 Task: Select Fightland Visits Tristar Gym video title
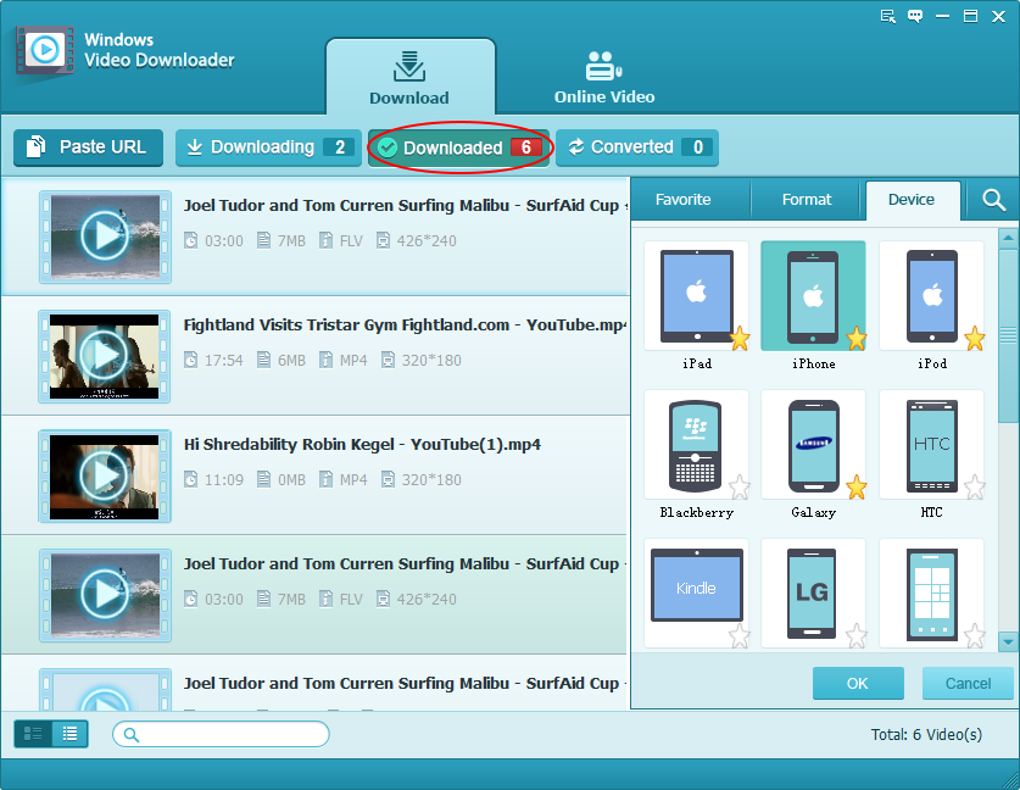click(x=406, y=325)
